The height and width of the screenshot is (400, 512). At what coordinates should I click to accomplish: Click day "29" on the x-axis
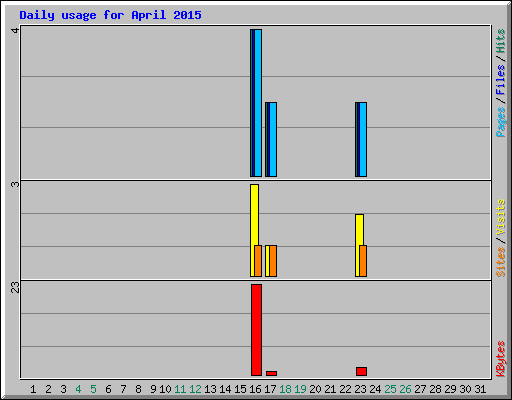450,389
